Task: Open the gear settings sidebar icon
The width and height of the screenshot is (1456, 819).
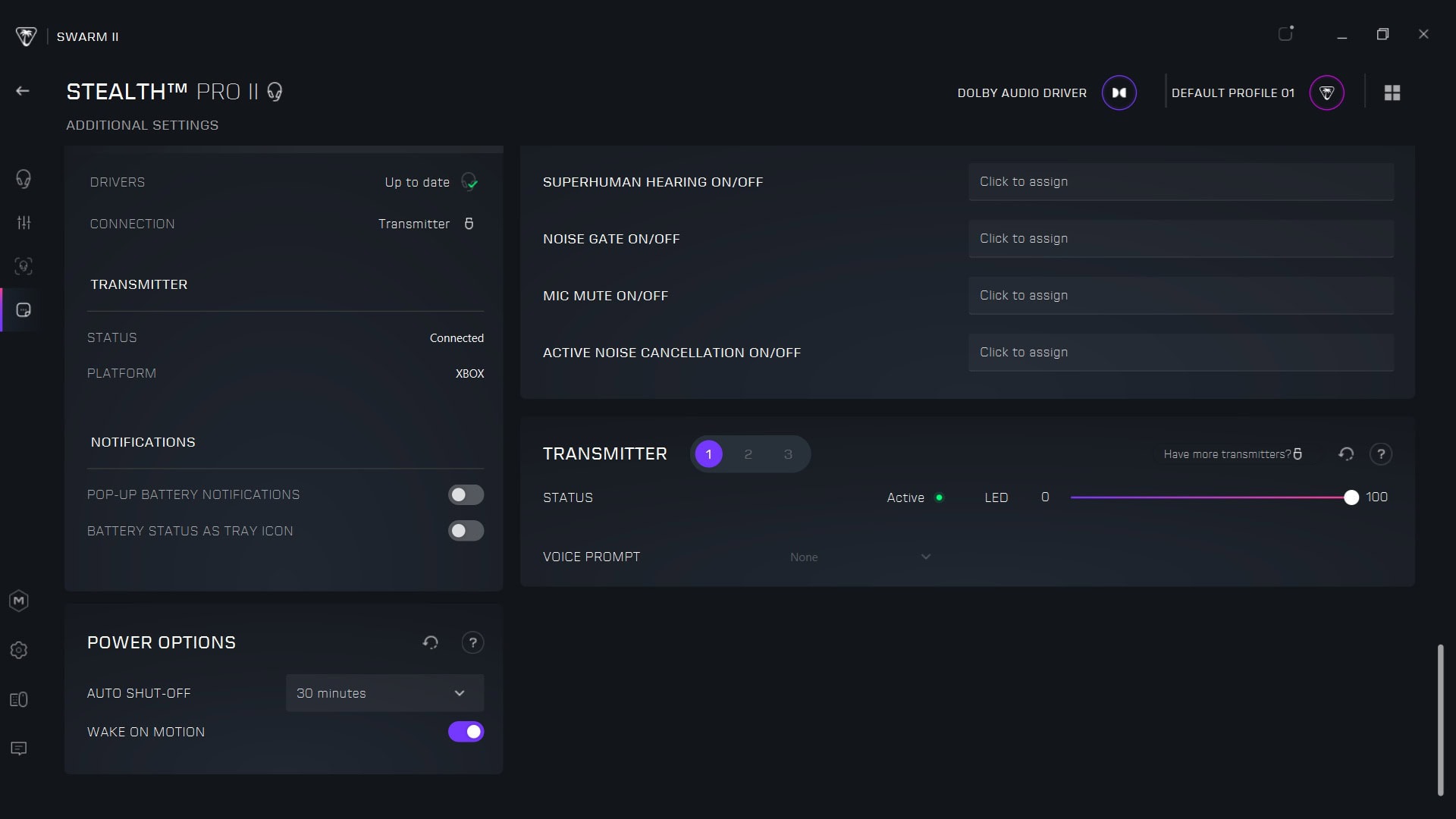Action: [x=19, y=650]
